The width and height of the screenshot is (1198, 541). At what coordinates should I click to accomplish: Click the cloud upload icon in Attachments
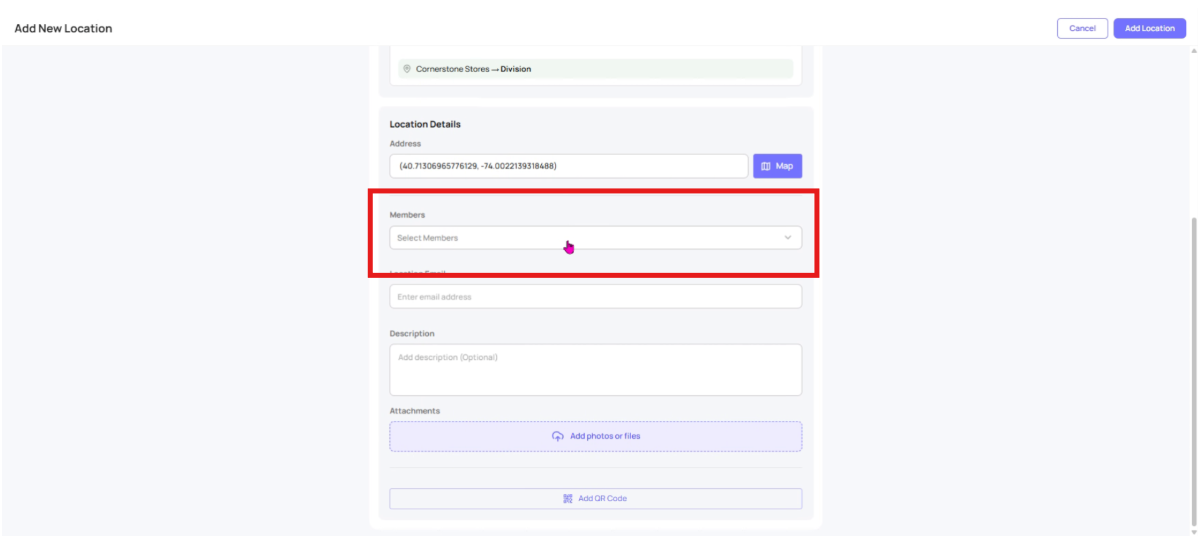[558, 436]
